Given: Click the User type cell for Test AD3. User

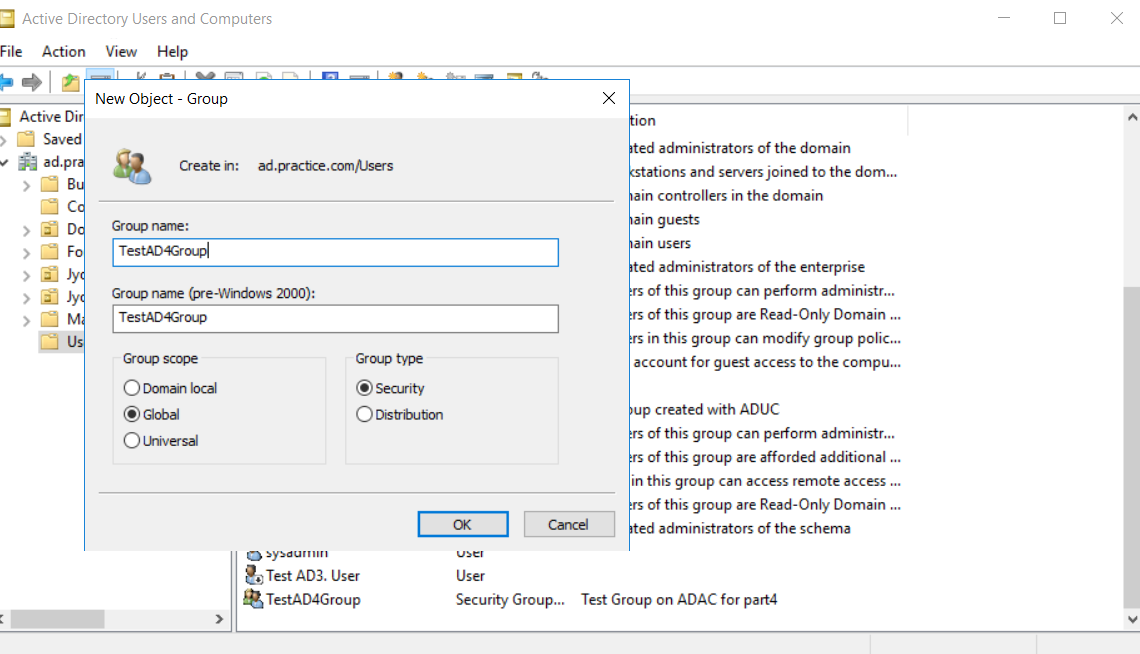Looking at the screenshot, I should click(470, 576).
